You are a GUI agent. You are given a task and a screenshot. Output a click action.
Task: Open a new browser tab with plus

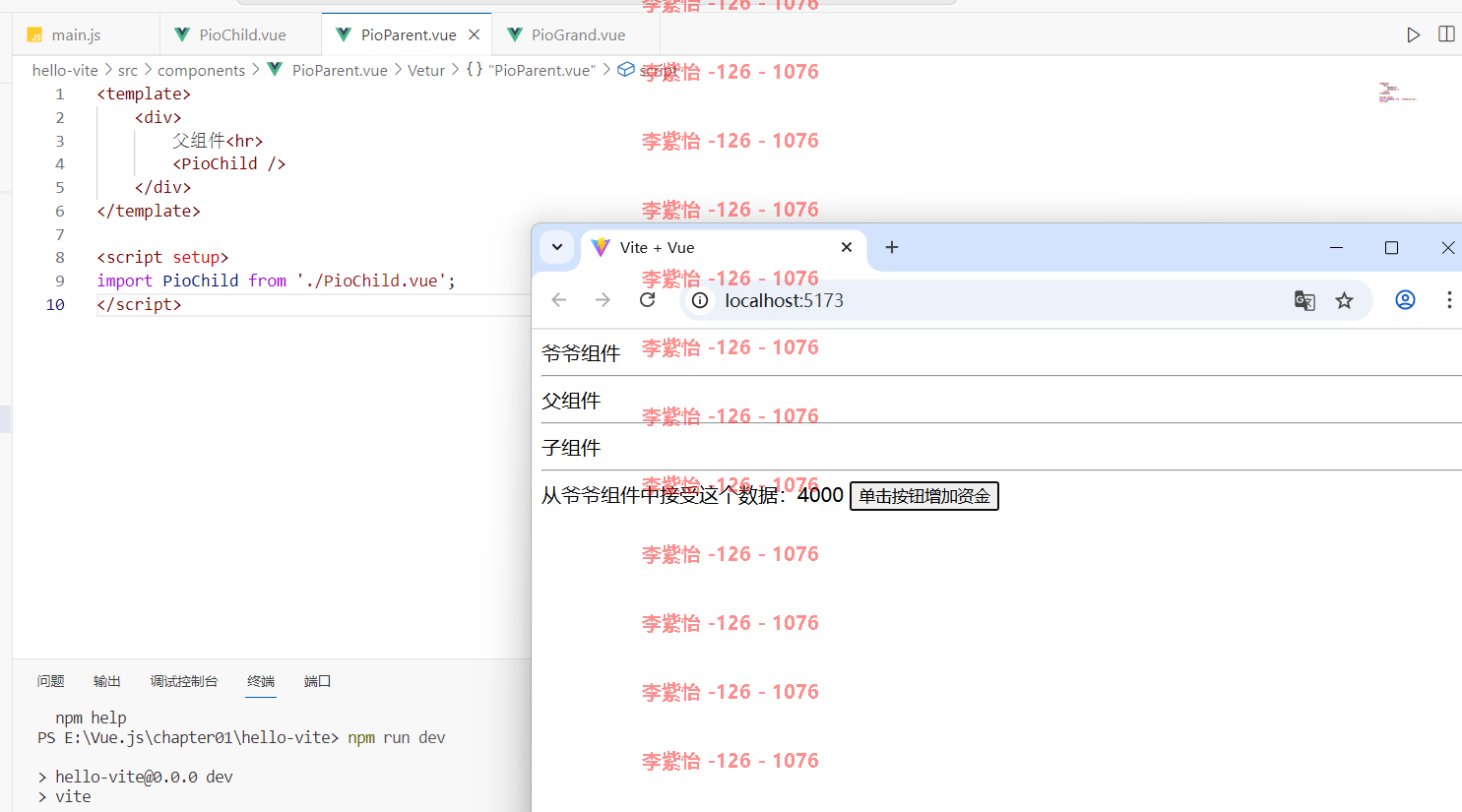click(x=892, y=247)
